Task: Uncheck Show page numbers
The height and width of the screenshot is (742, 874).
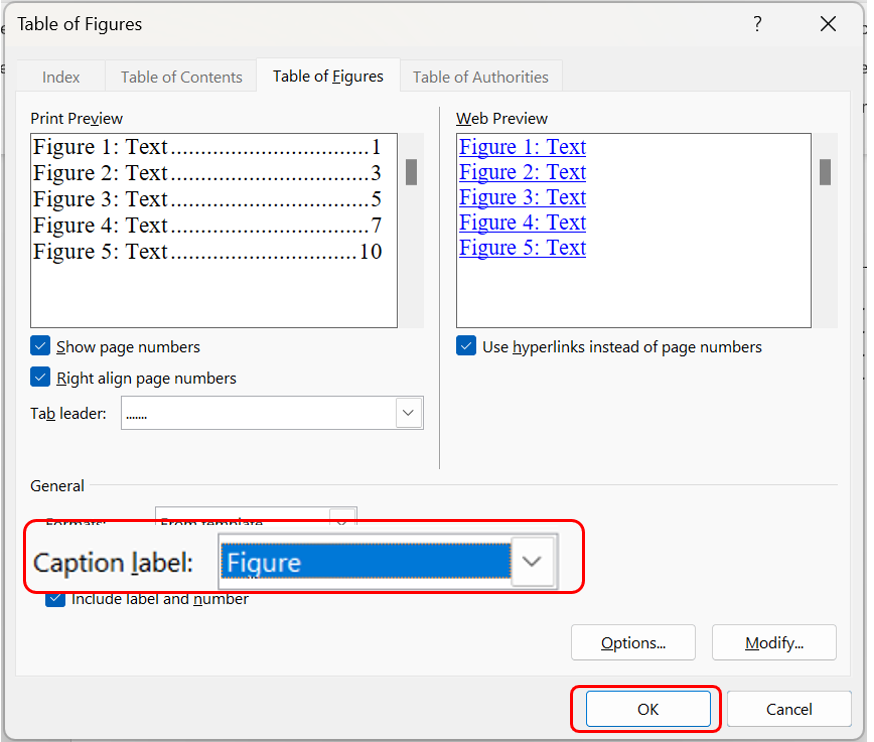Action: (x=40, y=347)
